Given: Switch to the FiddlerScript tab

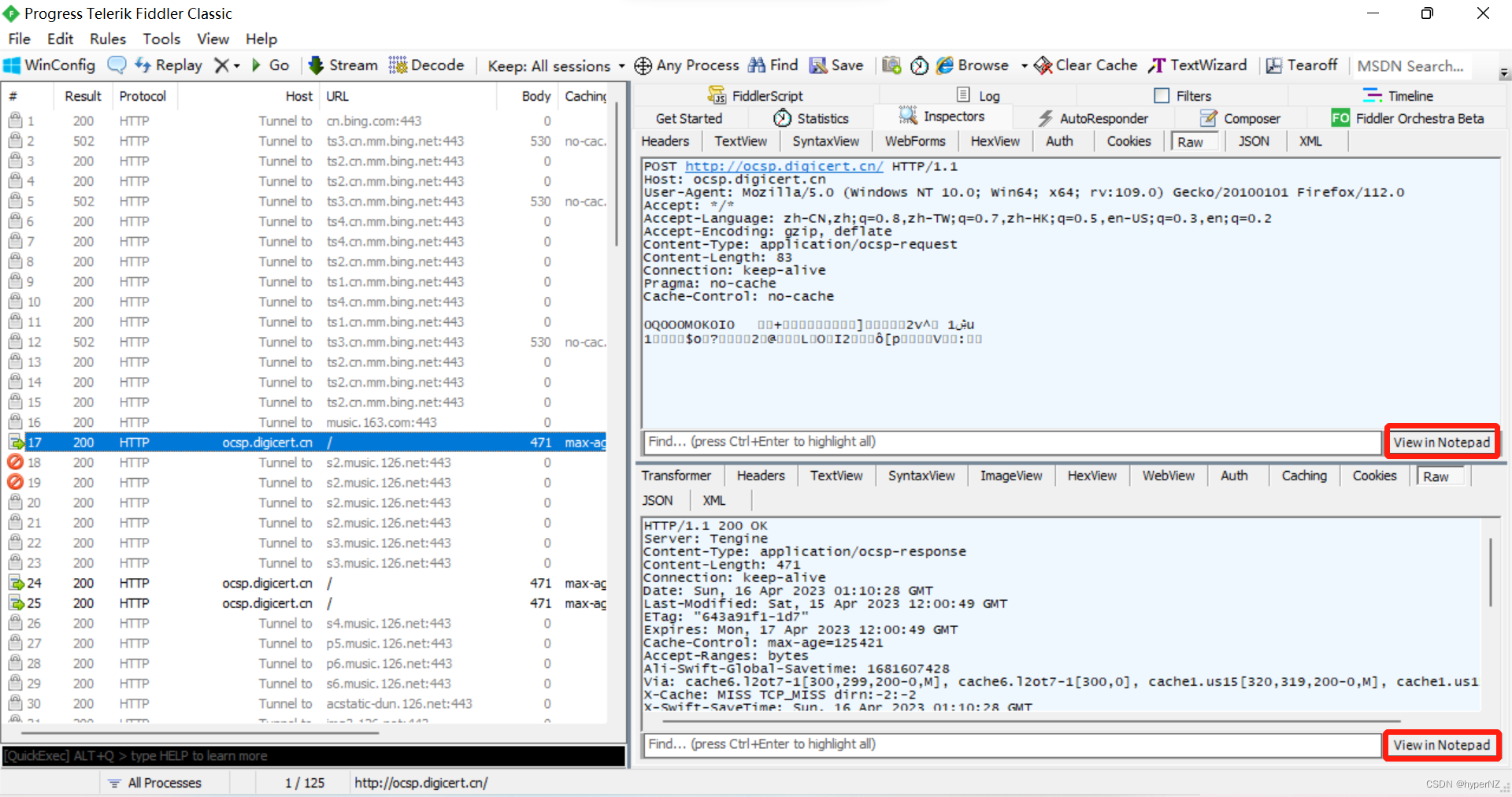Looking at the screenshot, I should (x=755, y=95).
